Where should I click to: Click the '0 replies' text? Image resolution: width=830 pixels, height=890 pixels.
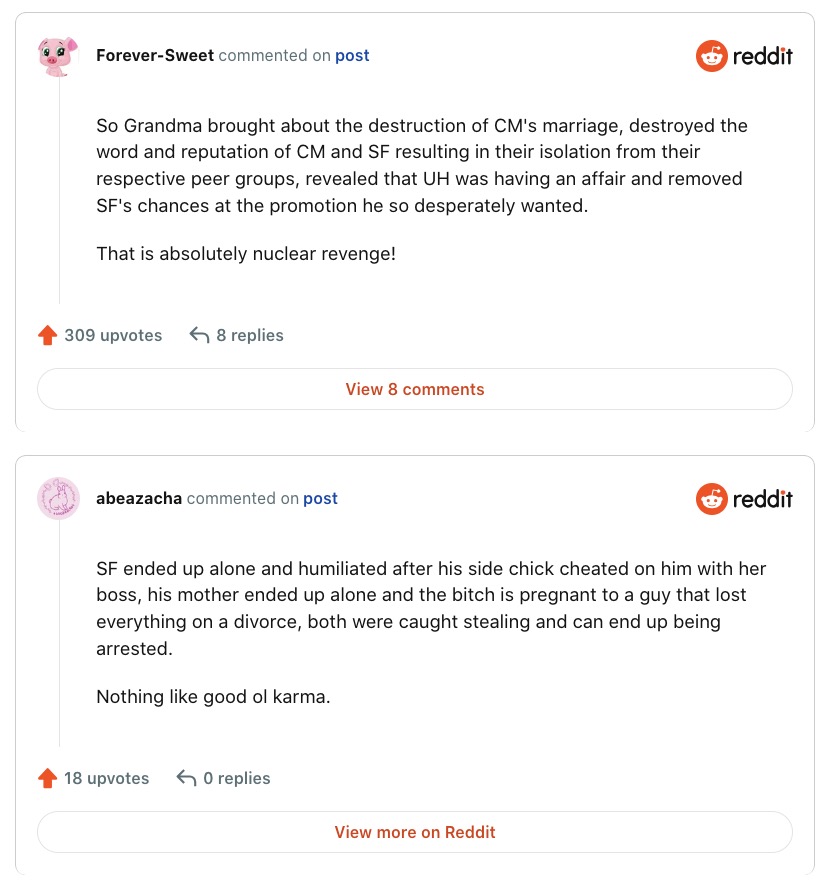(237, 778)
